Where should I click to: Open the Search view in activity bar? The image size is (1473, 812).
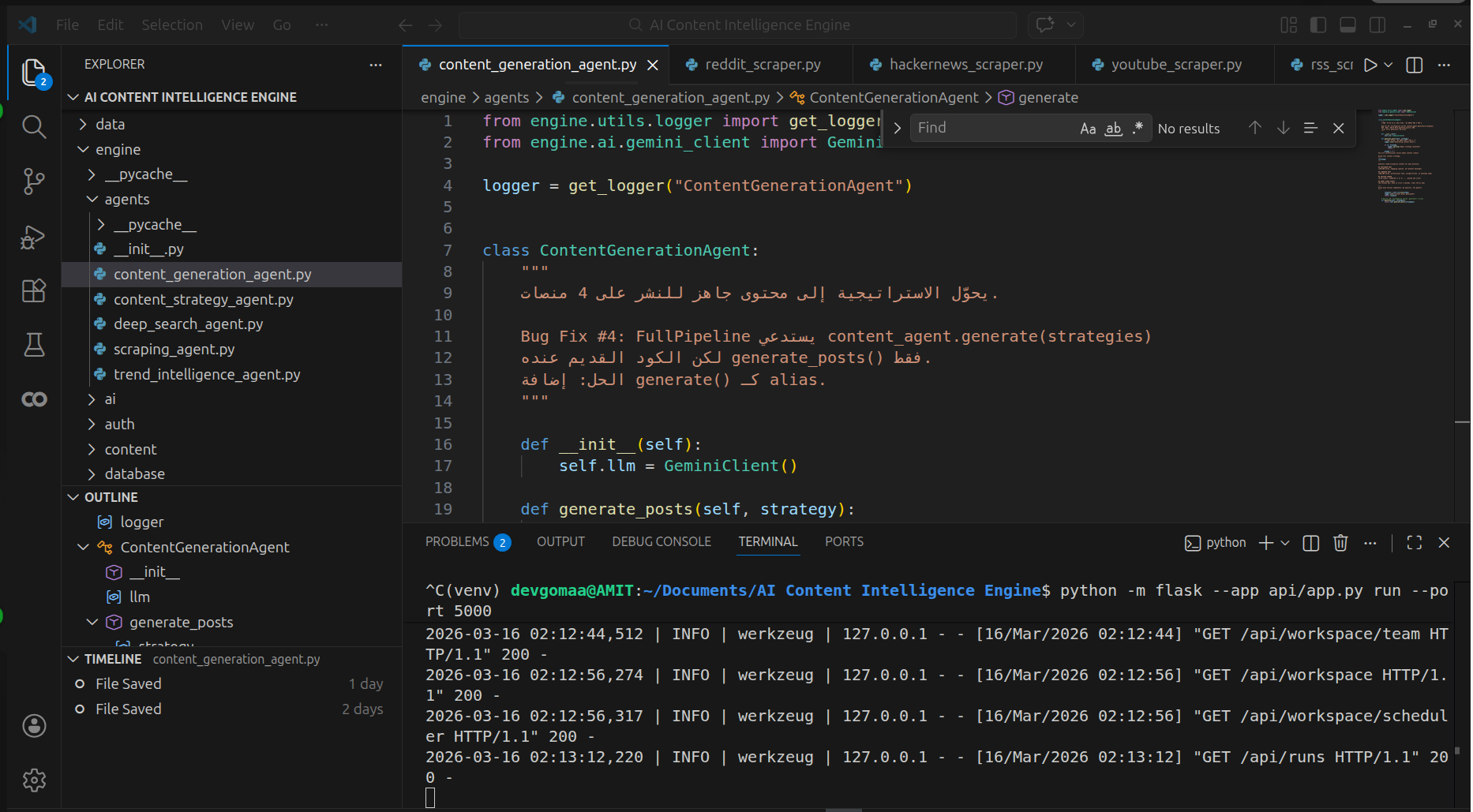point(33,127)
